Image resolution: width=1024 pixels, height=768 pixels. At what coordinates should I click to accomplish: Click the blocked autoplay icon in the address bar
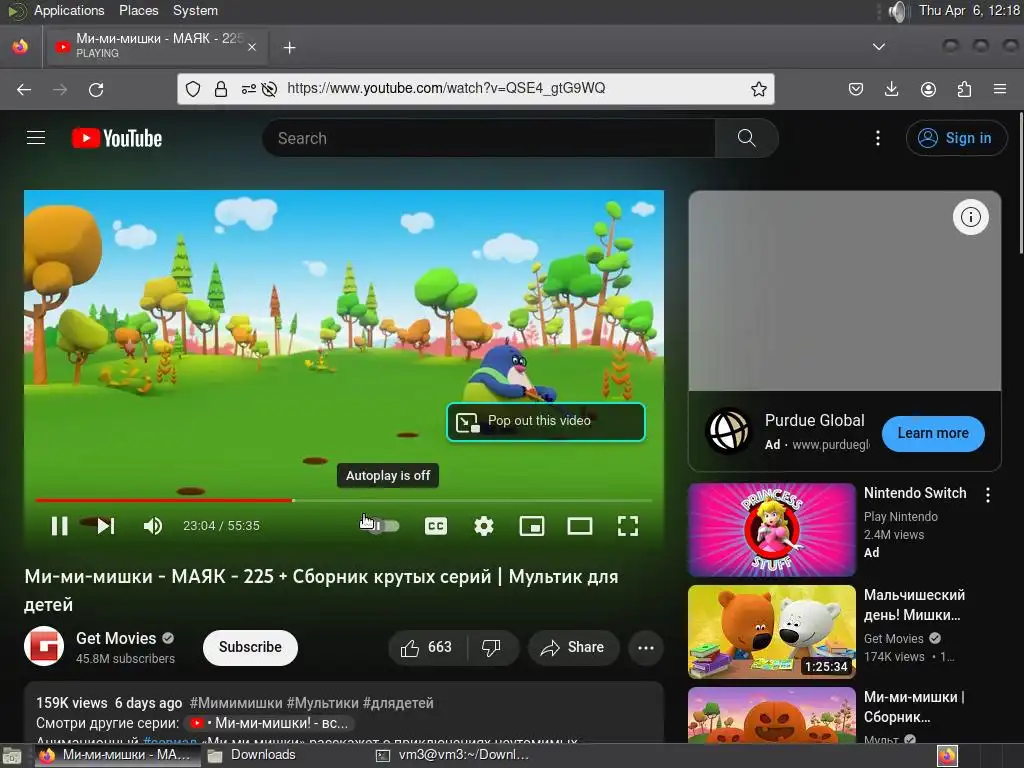point(269,89)
